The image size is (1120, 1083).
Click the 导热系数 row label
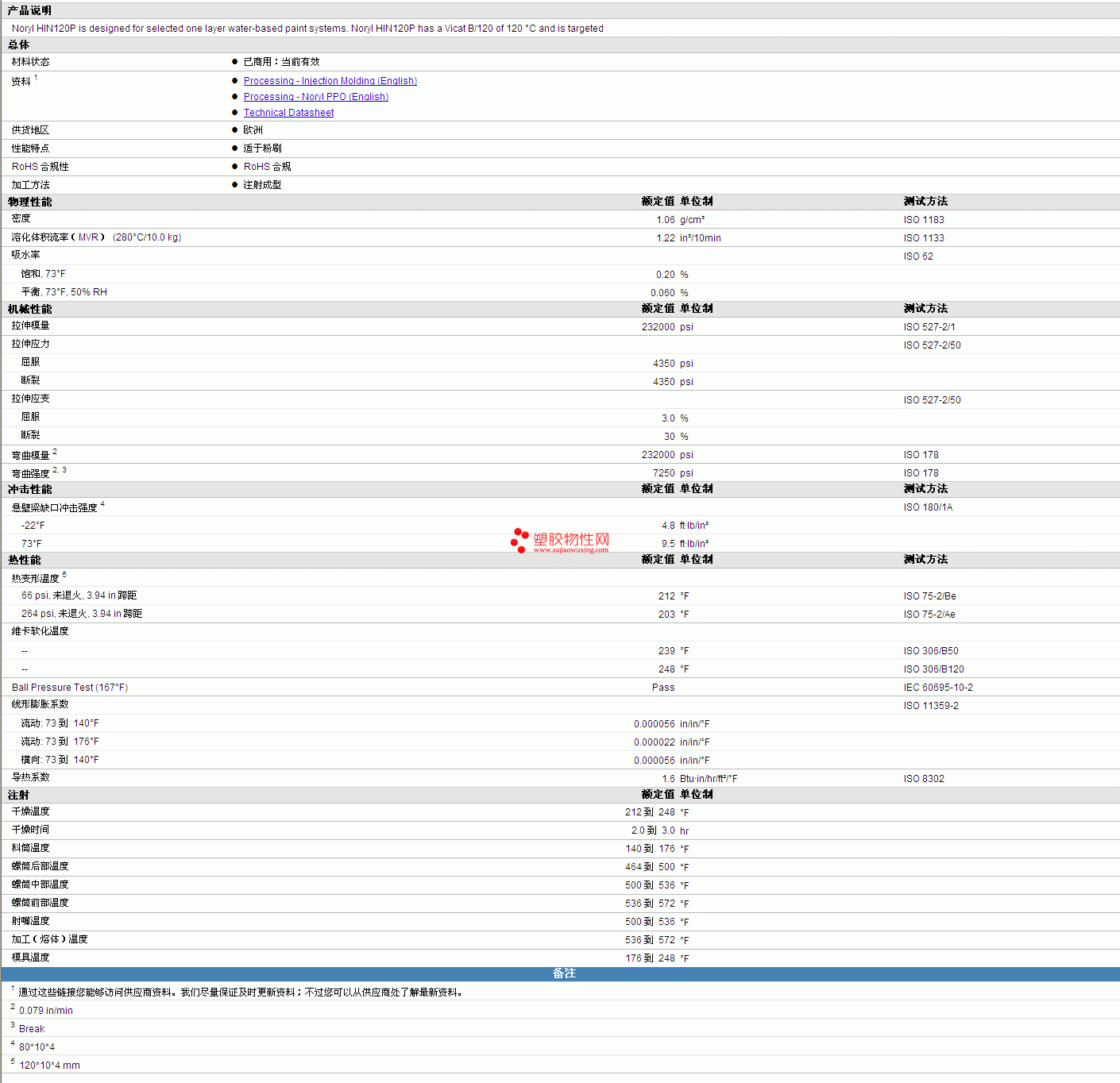(30, 777)
